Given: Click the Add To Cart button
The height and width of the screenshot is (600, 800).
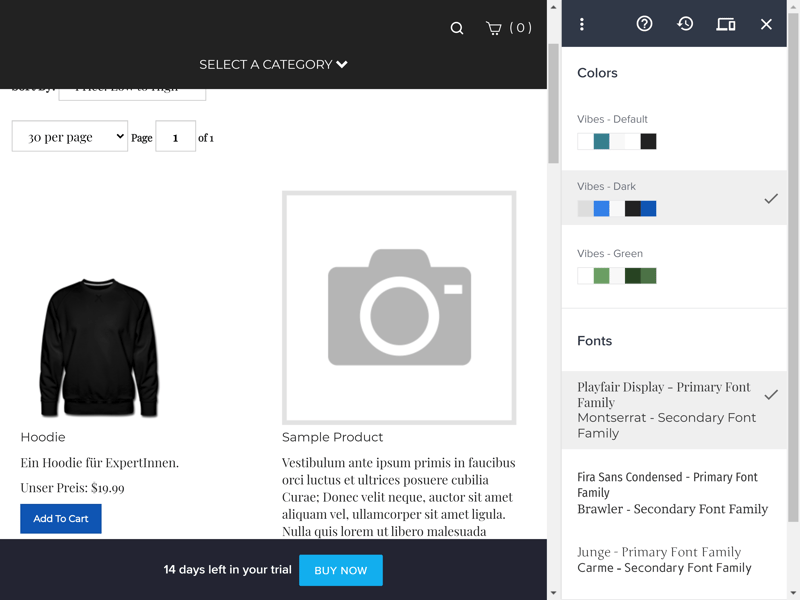Looking at the screenshot, I should click(61, 519).
